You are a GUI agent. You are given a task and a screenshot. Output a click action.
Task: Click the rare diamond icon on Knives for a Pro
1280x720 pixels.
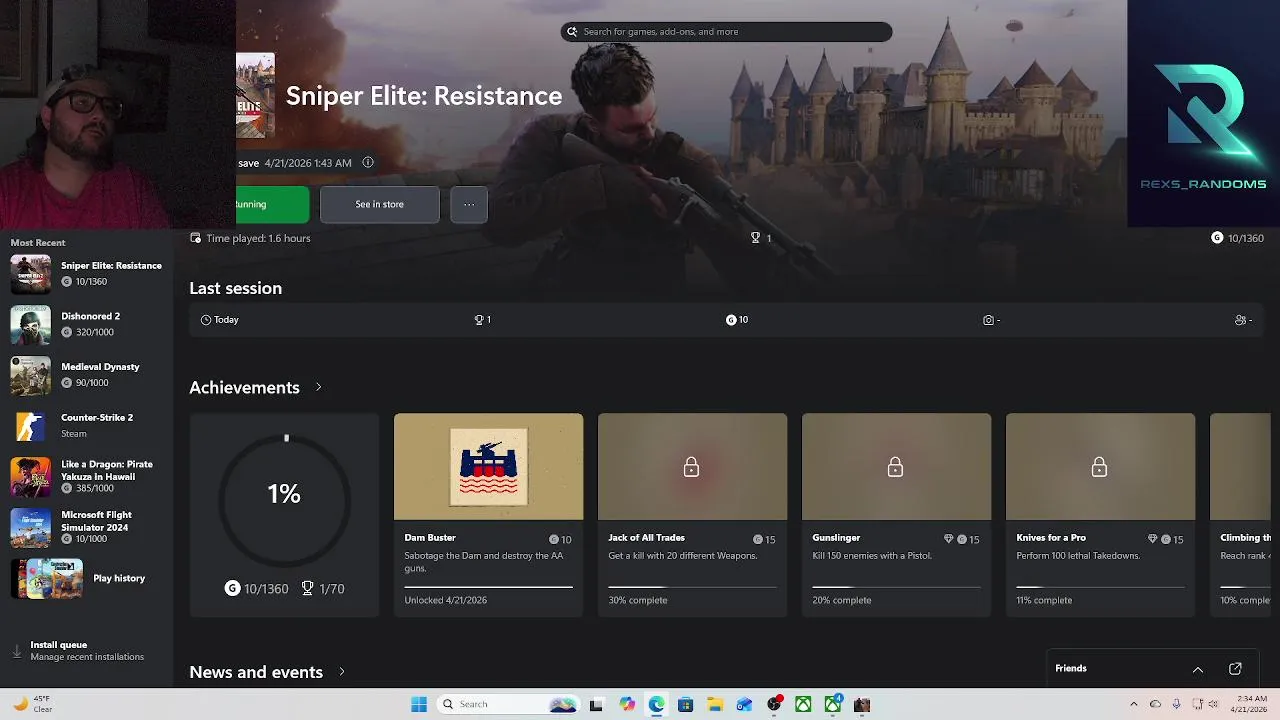click(x=1152, y=539)
